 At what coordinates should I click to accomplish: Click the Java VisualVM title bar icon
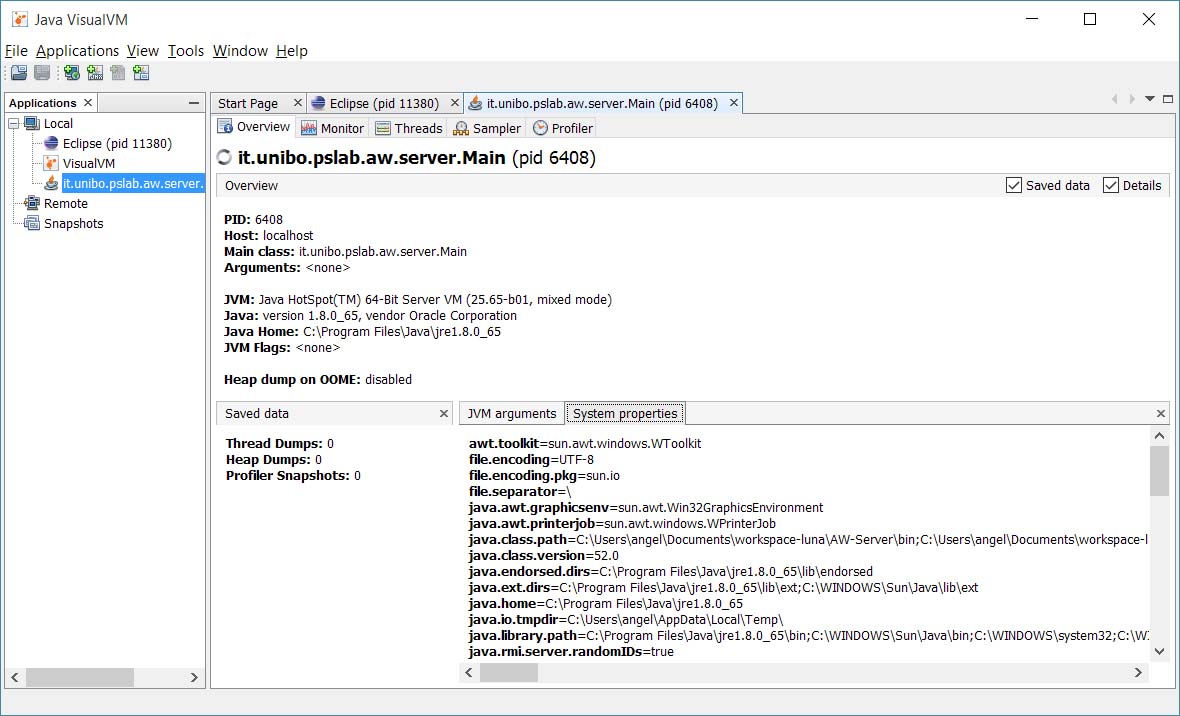(20, 20)
